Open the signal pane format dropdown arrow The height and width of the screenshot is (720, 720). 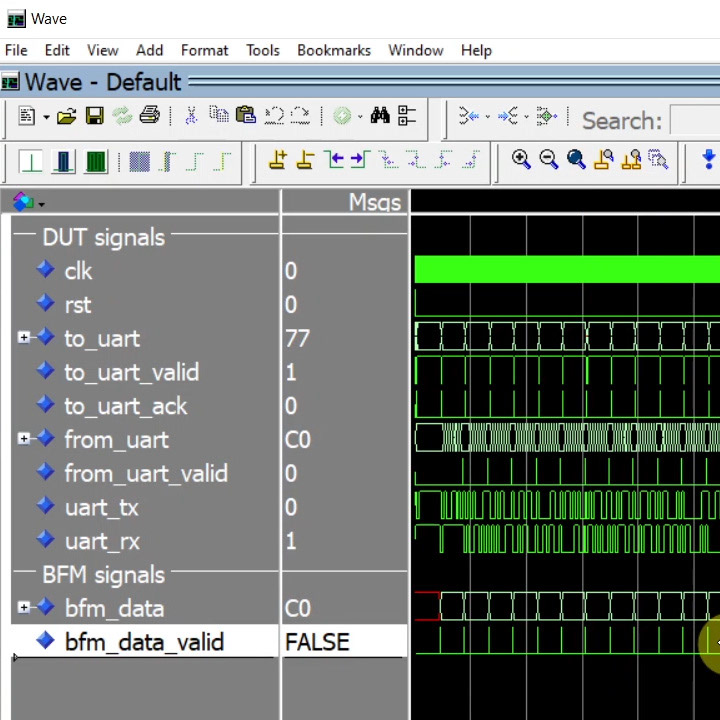pos(42,204)
